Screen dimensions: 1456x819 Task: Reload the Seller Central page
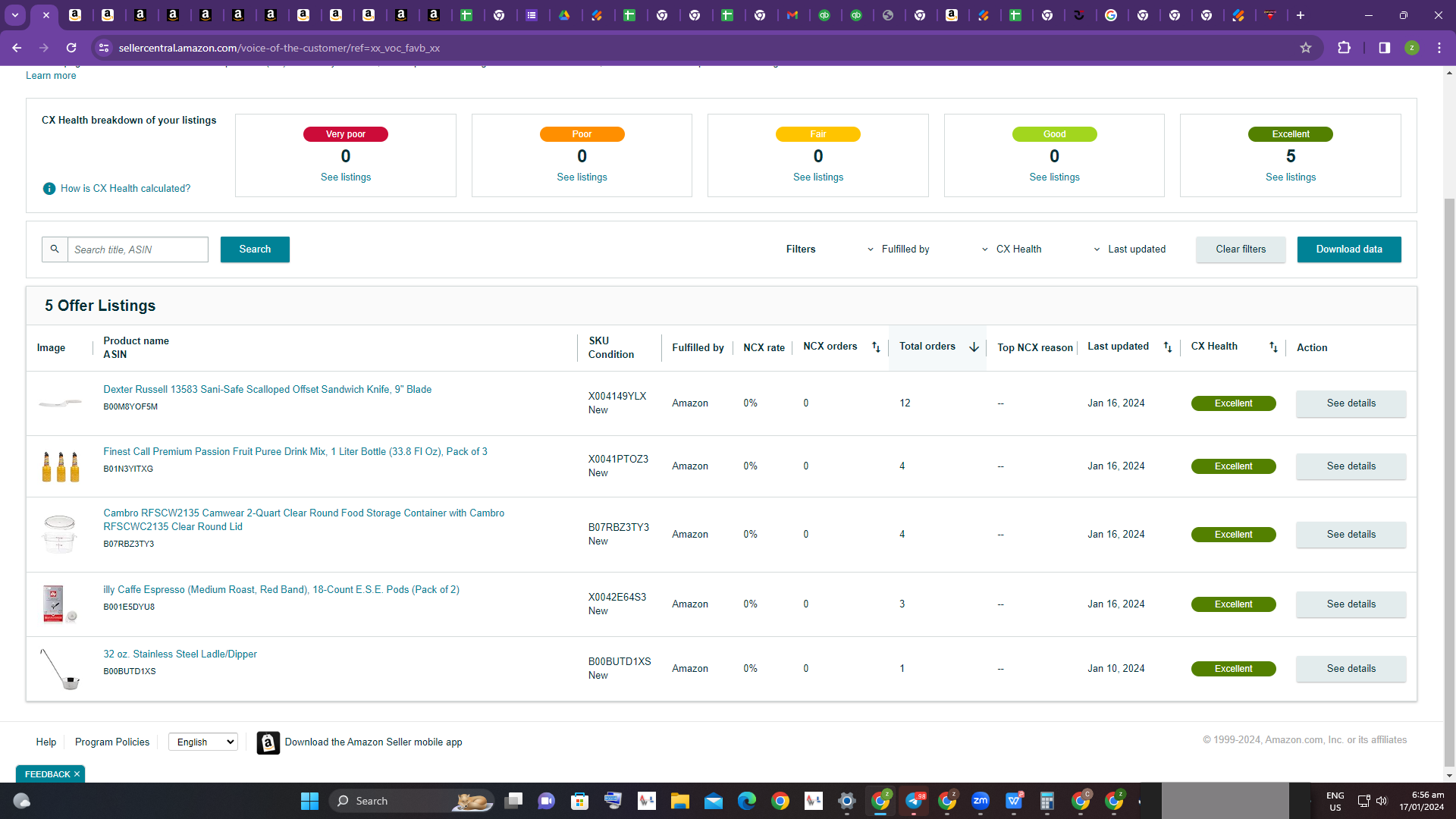(71, 48)
